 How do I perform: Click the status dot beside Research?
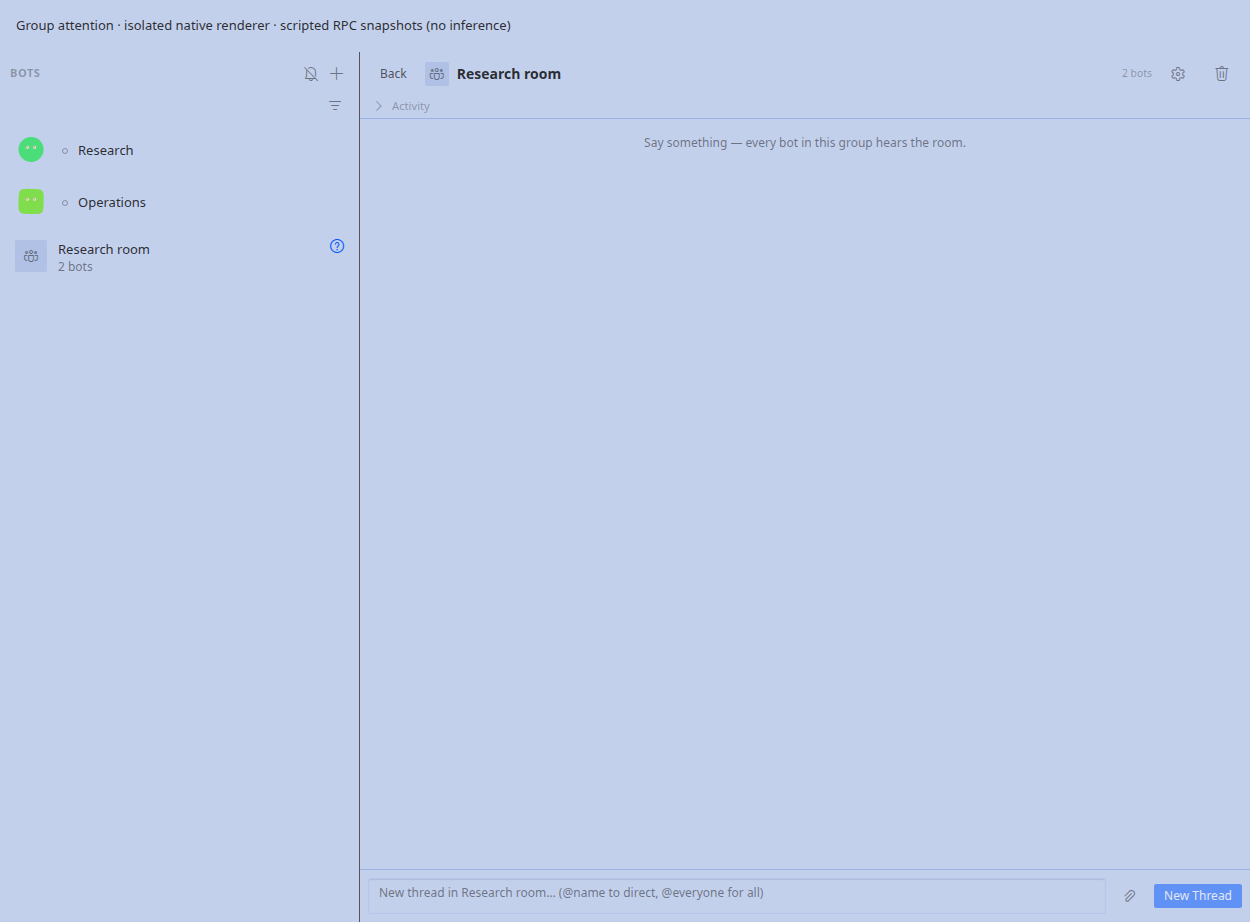pos(66,151)
